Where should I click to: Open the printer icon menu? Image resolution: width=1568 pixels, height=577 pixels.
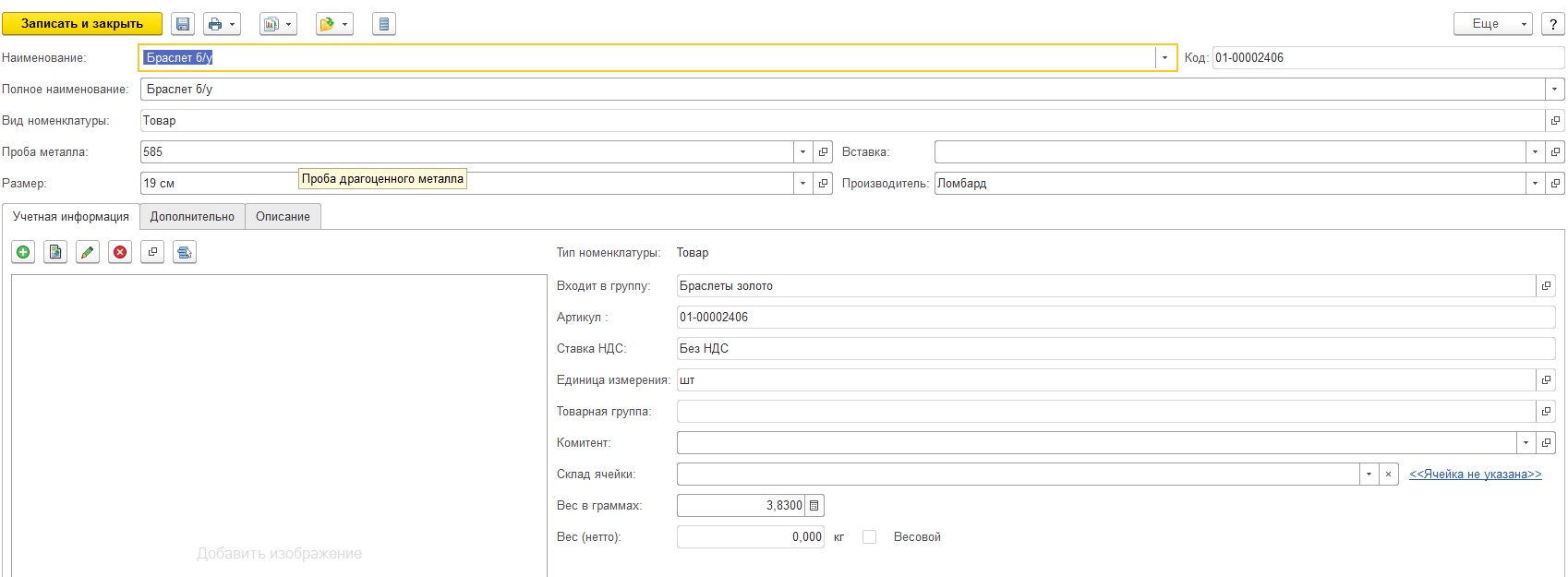click(x=222, y=24)
